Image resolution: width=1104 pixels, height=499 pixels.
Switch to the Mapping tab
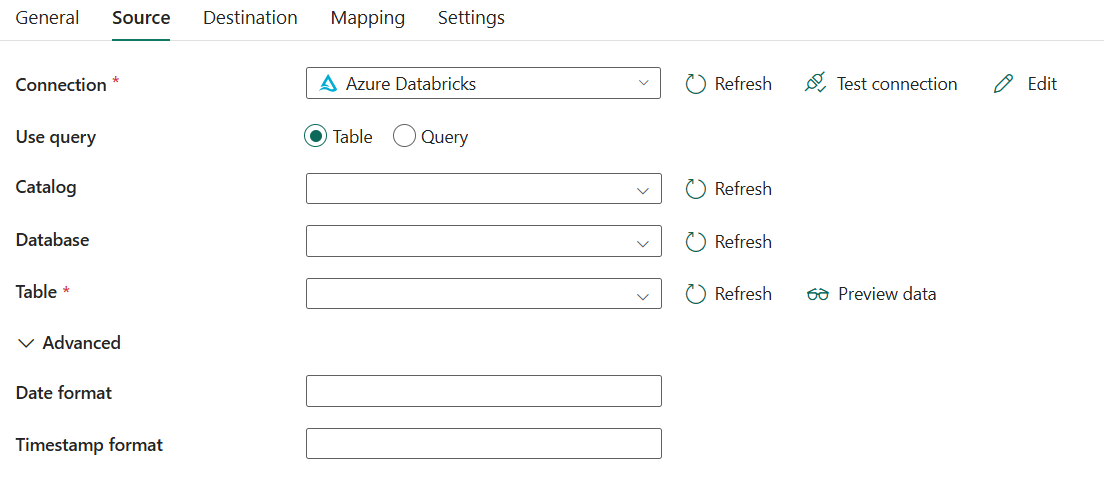(368, 18)
